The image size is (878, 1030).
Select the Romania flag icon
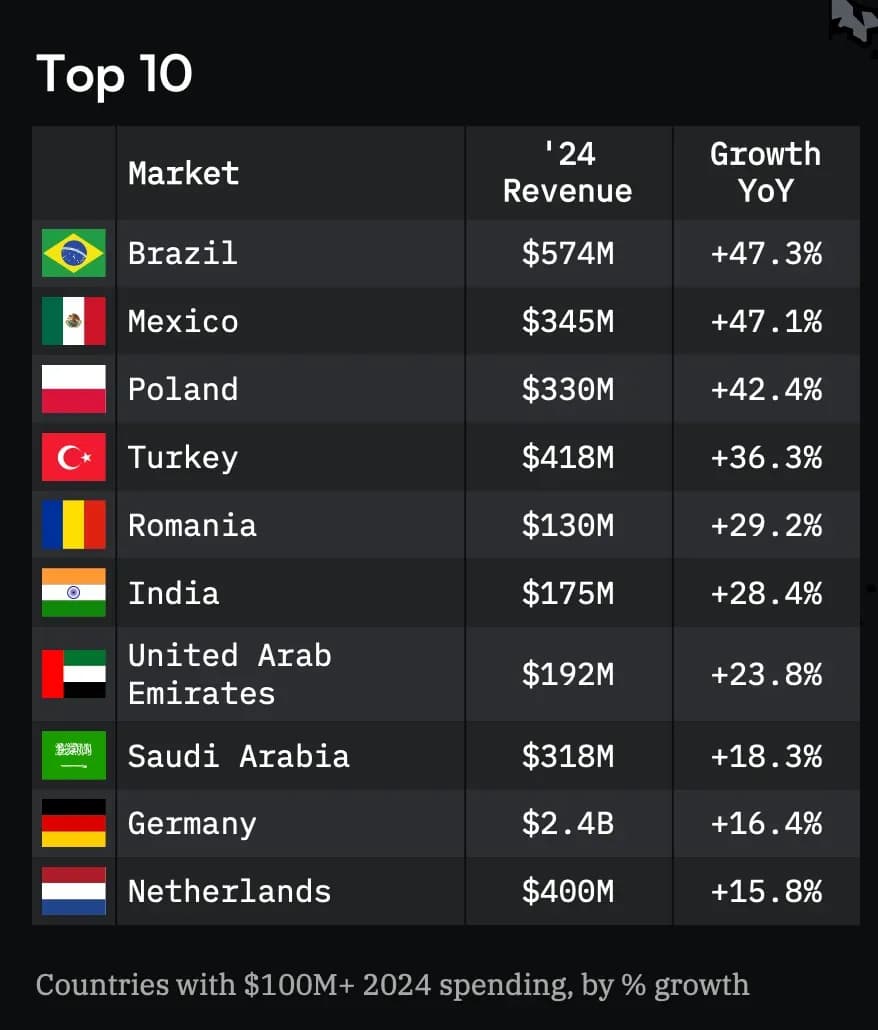click(74, 525)
